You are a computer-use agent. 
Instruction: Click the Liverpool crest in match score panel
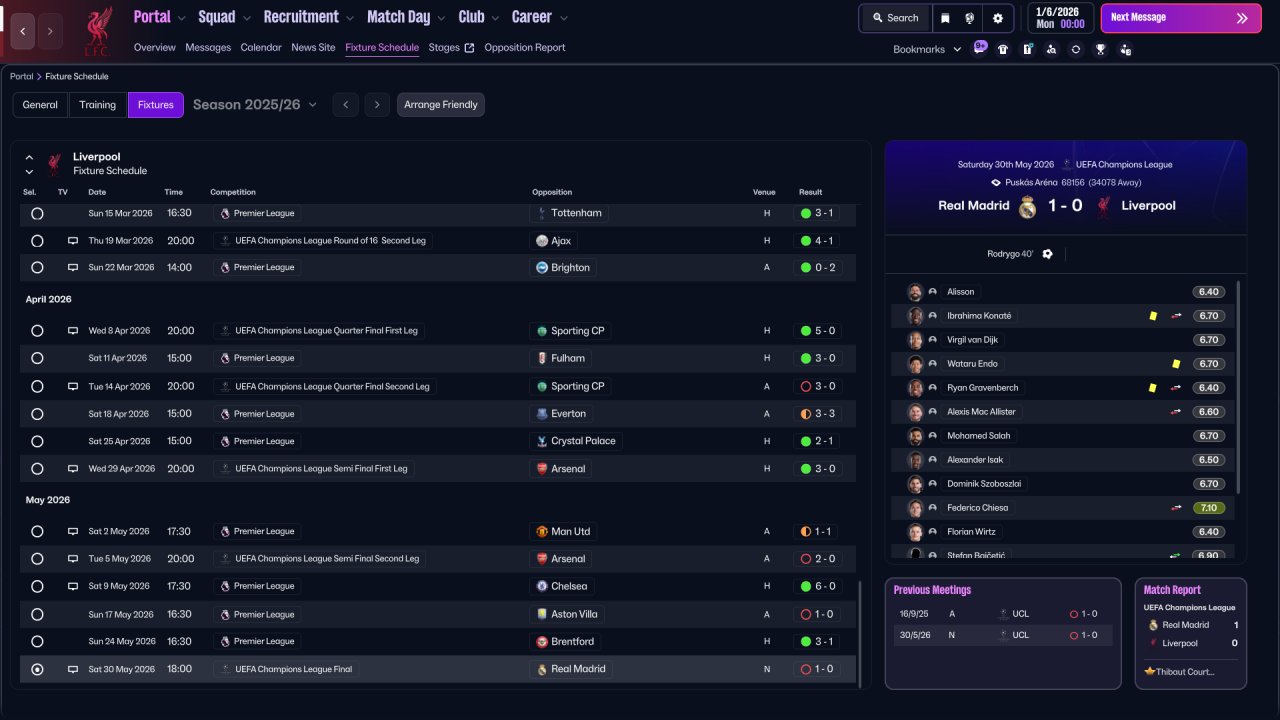(x=1104, y=207)
